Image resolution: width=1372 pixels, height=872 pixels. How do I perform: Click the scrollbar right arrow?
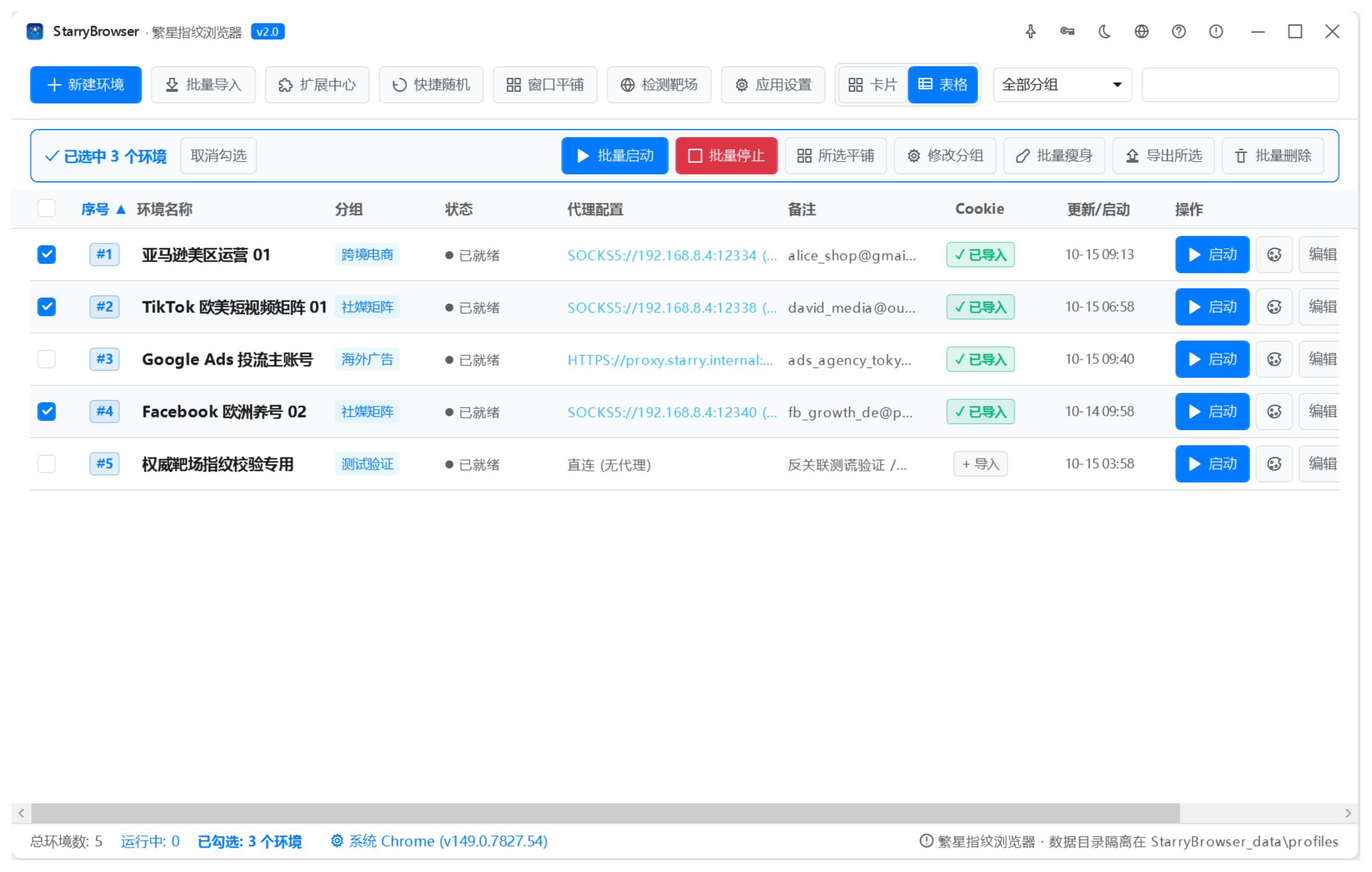(x=1348, y=813)
